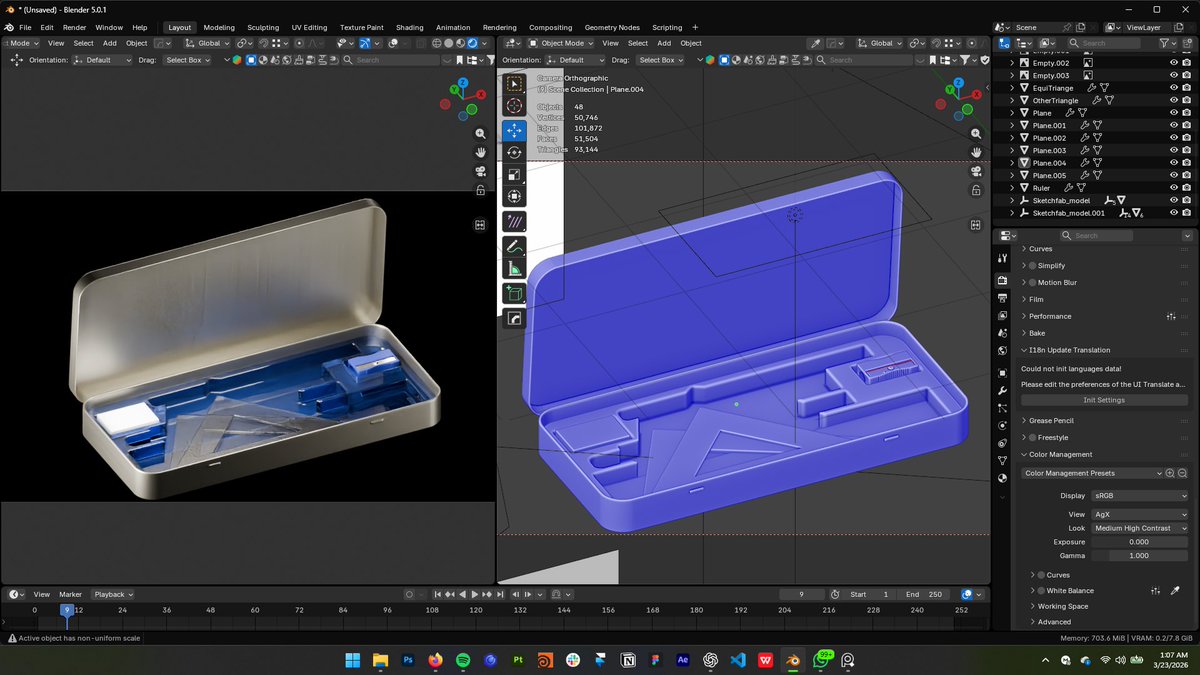Image resolution: width=1200 pixels, height=675 pixels.
Task: Hide Plane.004 in the viewport
Action: pos(1174,163)
